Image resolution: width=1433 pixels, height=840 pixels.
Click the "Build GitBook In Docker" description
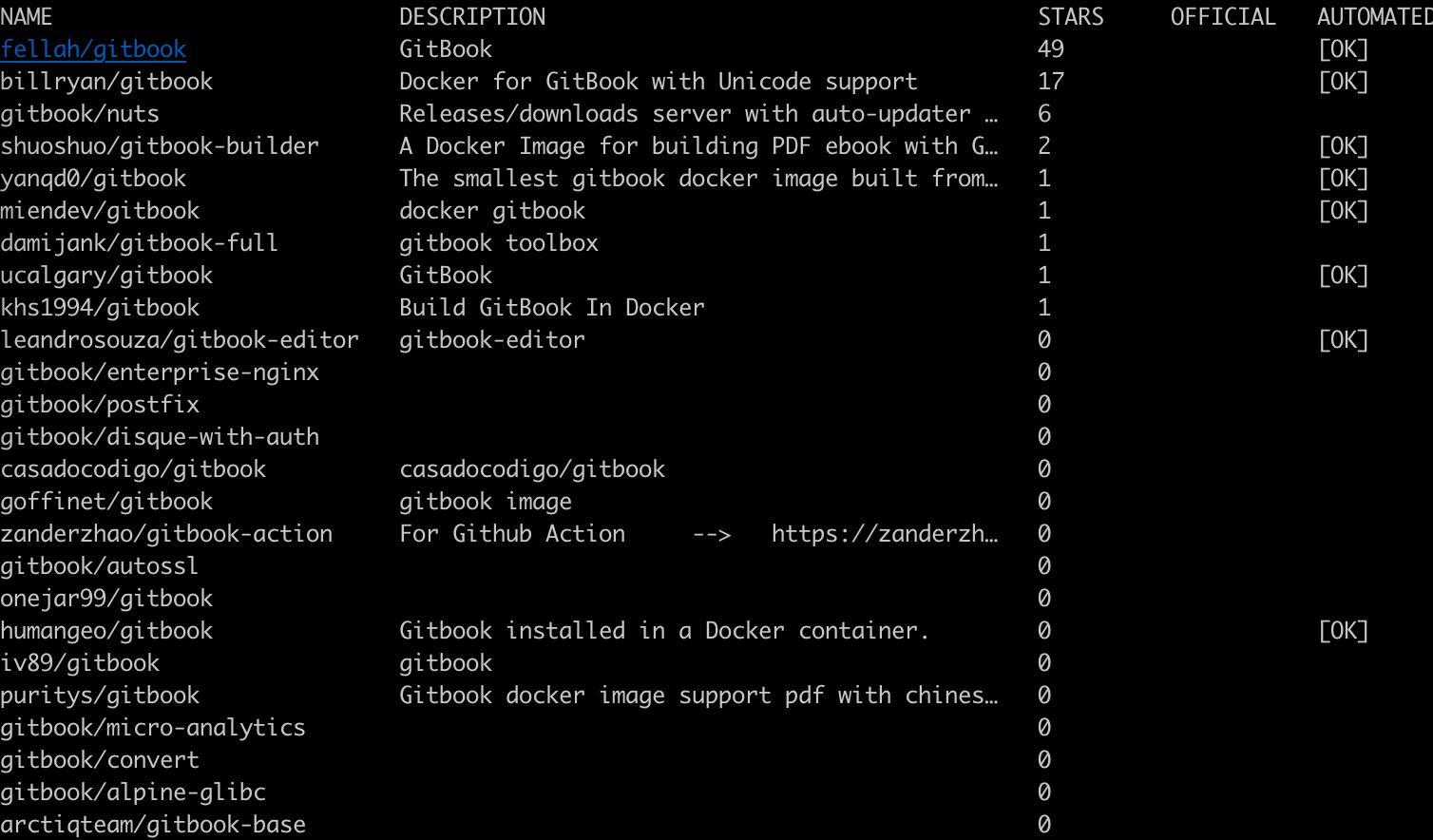pyautogui.click(x=552, y=308)
